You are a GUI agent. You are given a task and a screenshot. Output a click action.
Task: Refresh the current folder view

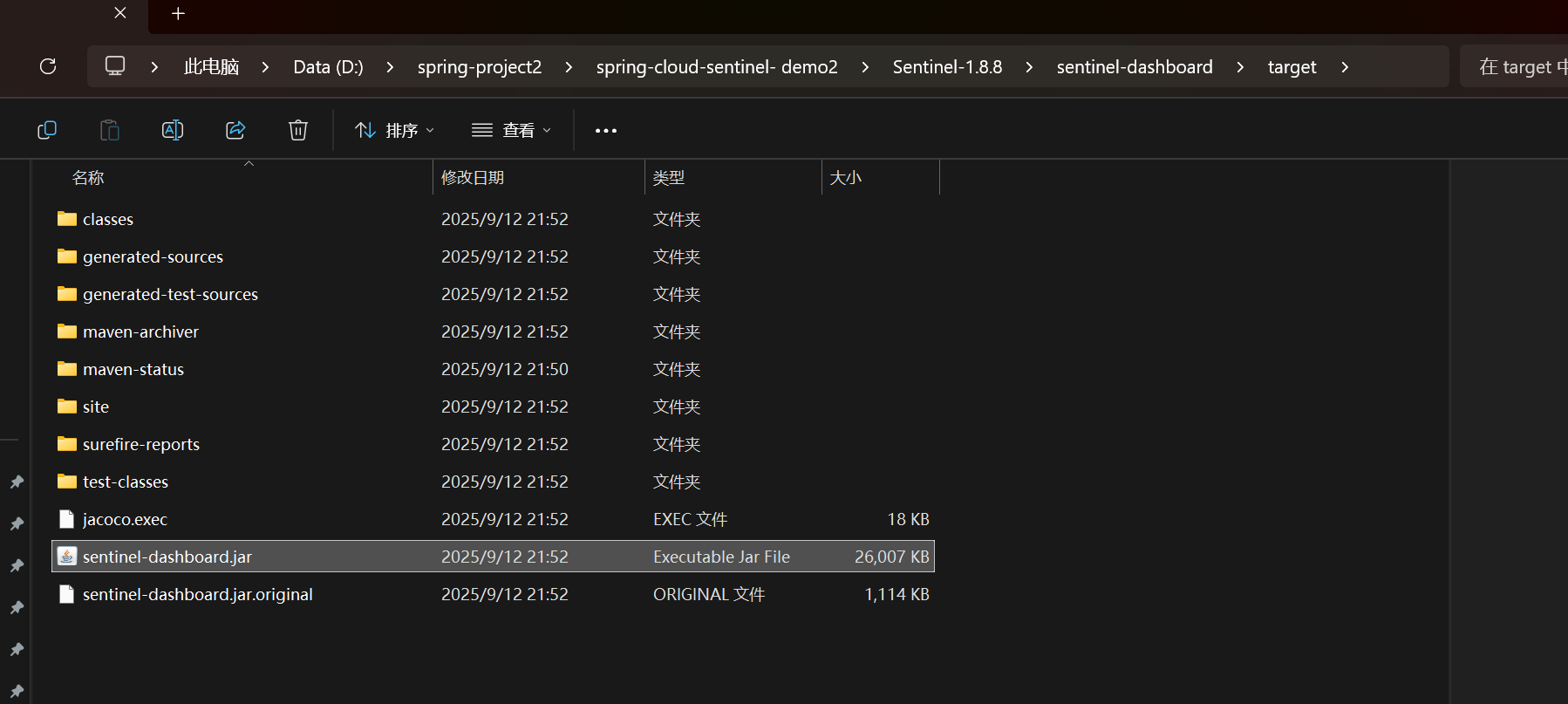tap(48, 66)
